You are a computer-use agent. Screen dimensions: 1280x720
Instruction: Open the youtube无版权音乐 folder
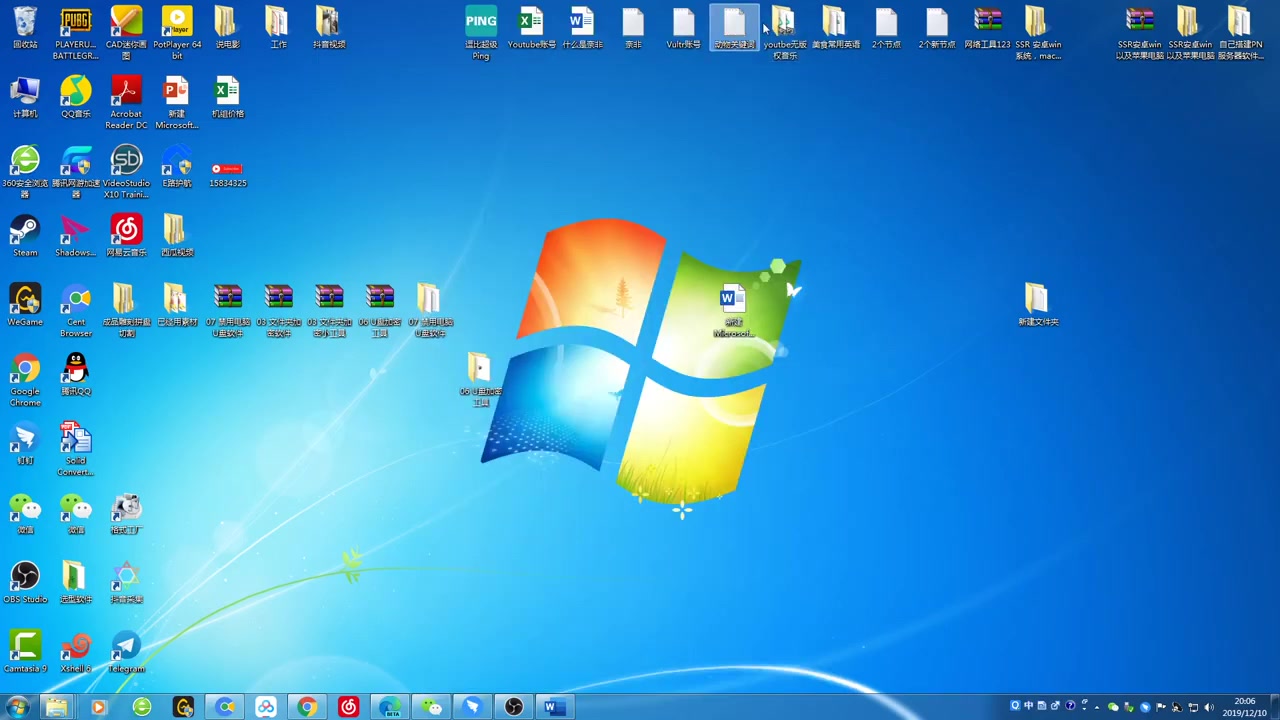785,33
